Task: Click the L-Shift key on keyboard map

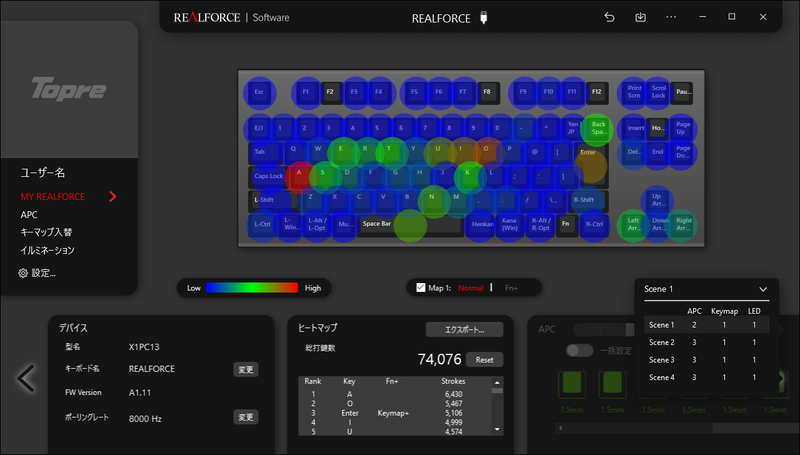Action: click(x=273, y=200)
